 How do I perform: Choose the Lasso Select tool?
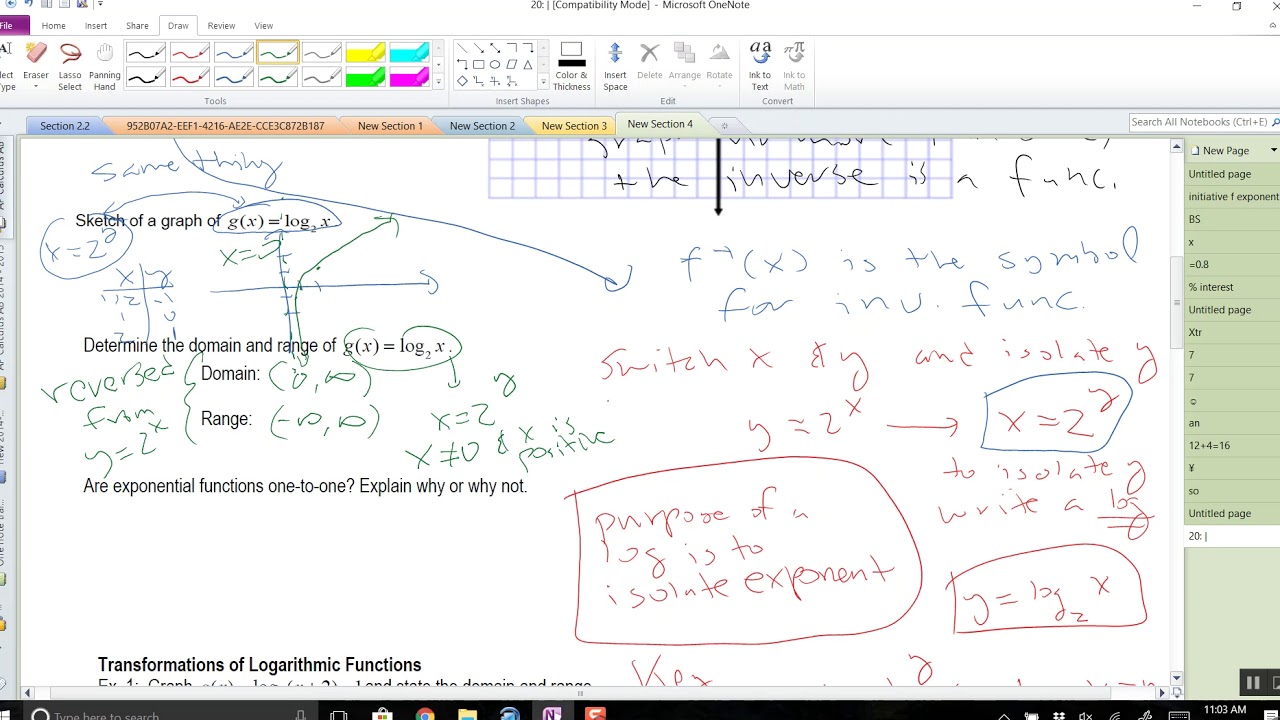(x=70, y=66)
